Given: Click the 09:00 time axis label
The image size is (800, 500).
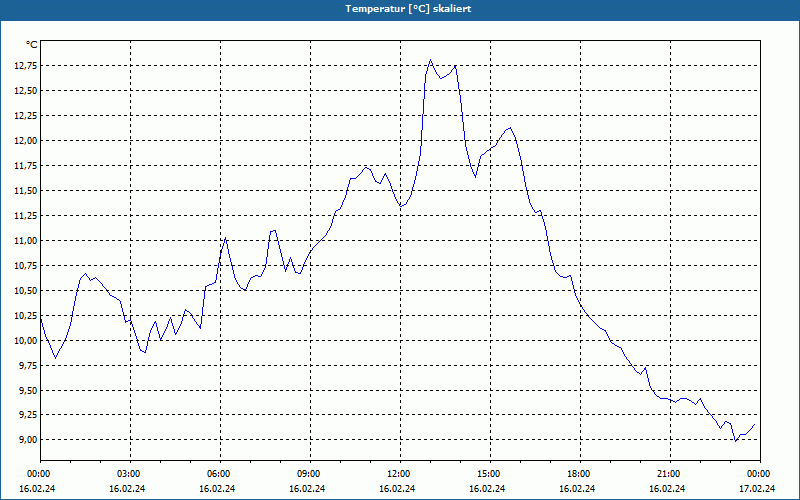Looking at the screenshot, I should point(307,474).
